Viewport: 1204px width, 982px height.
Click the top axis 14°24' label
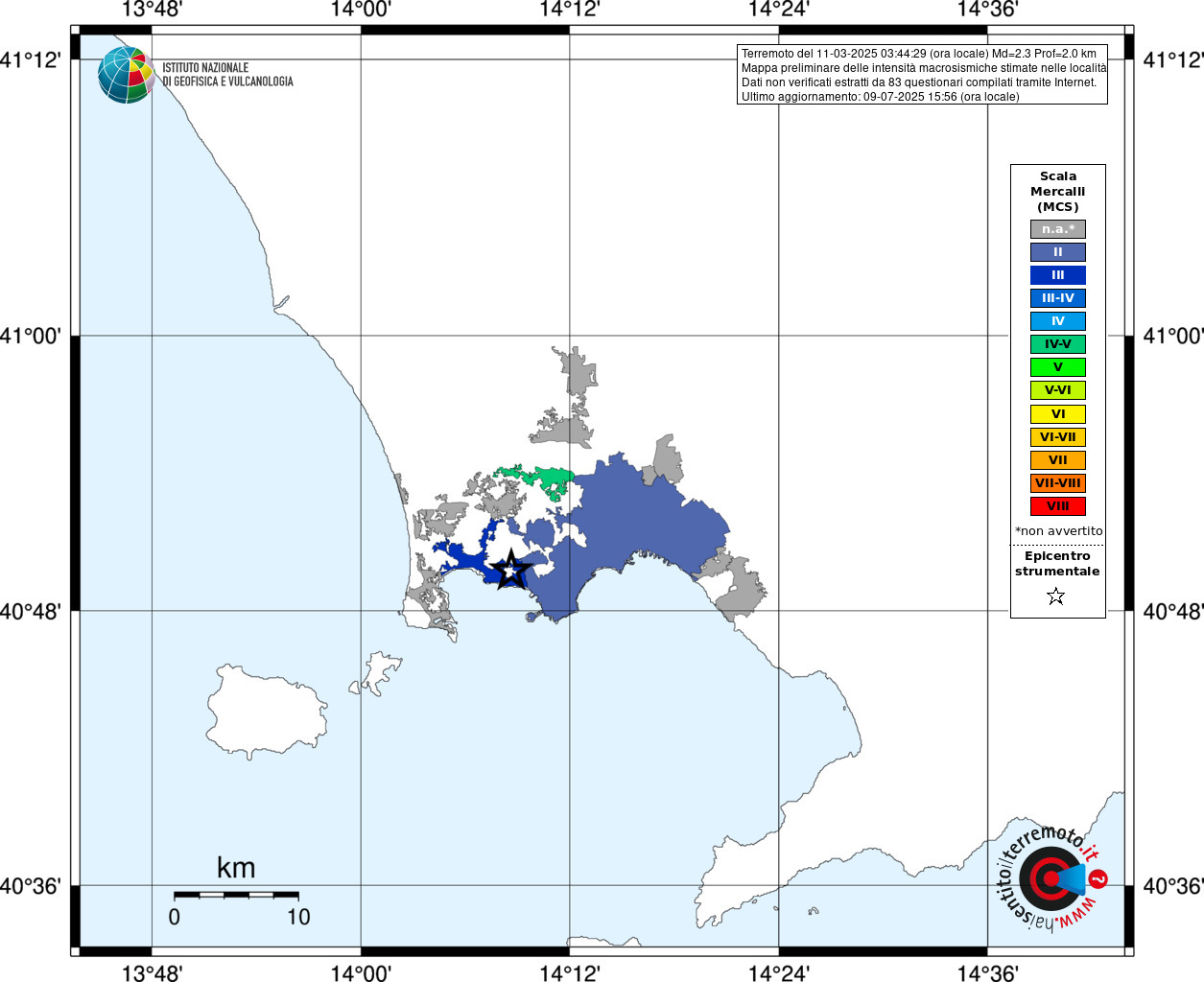pyautogui.click(x=779, y=10)
